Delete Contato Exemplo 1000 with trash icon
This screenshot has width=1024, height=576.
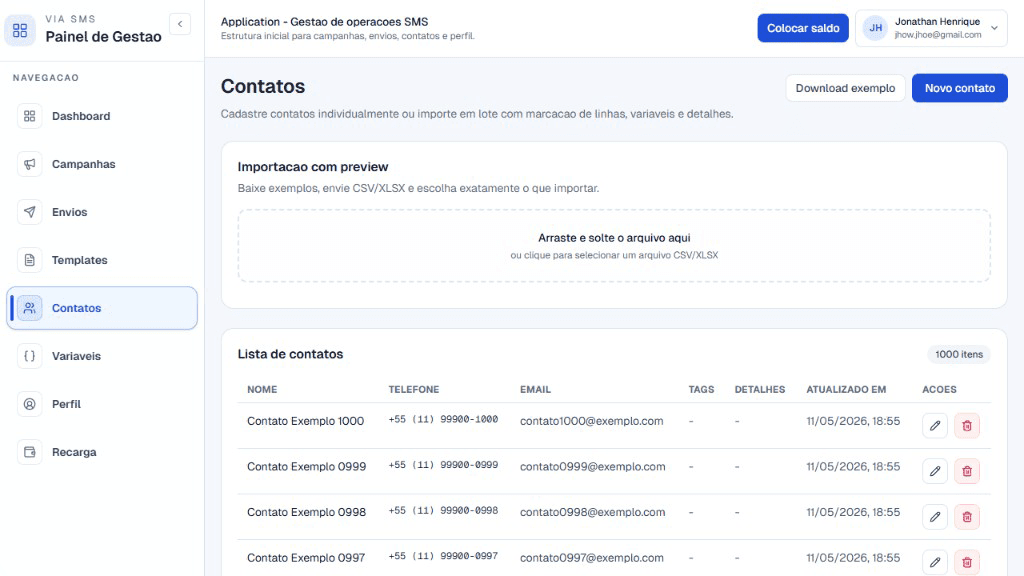(x=967, y=426)
